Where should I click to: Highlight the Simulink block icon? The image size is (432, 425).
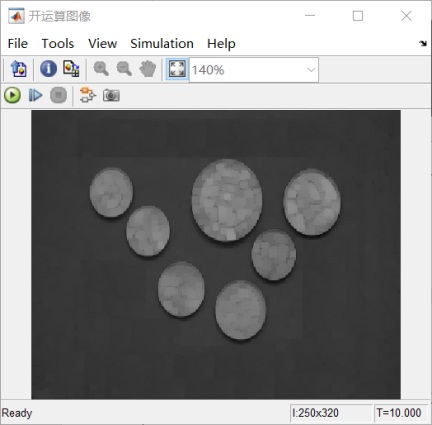click(x=88, y=95)
